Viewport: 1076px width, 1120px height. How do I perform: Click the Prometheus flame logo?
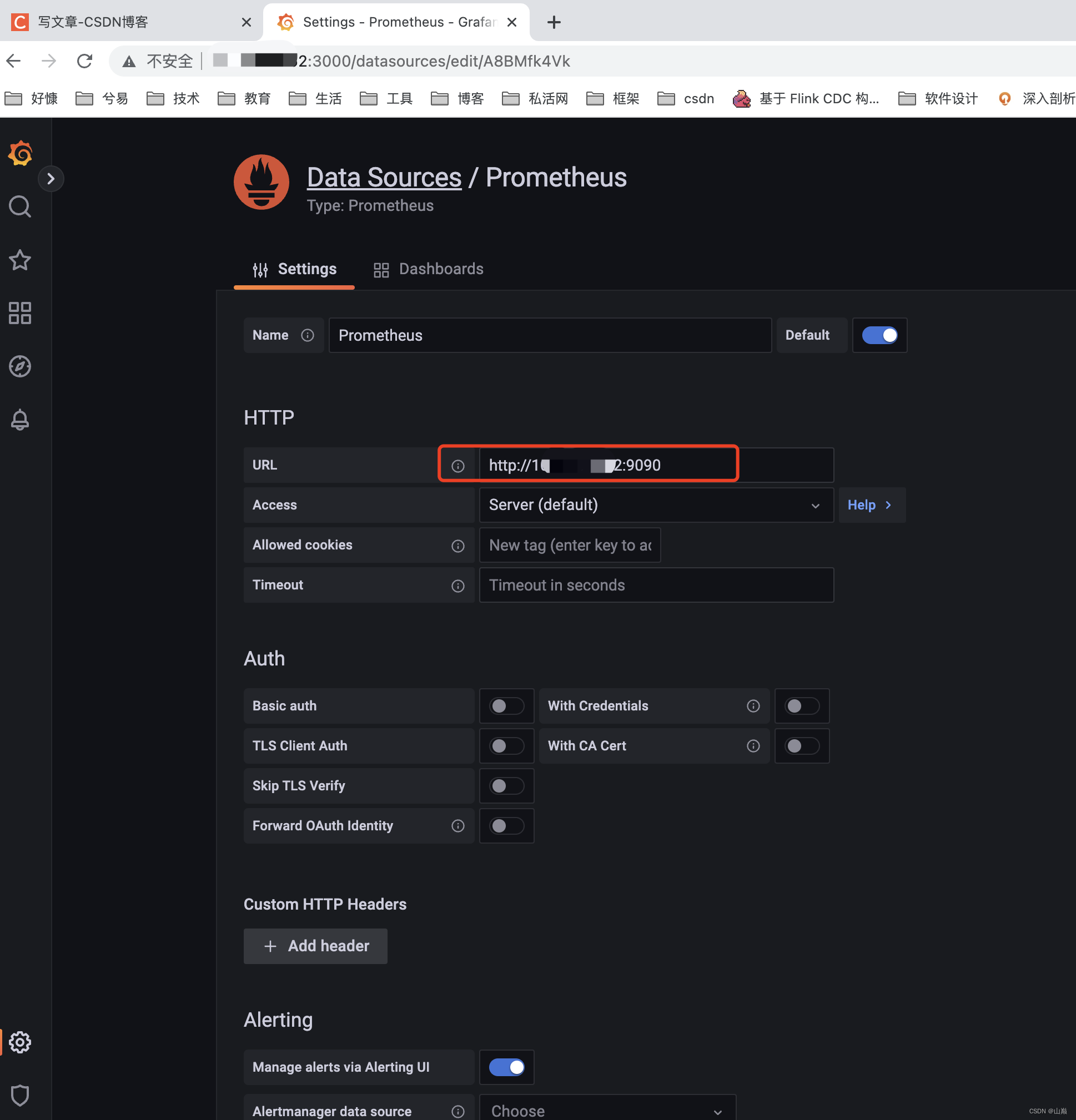coord(262,181)
